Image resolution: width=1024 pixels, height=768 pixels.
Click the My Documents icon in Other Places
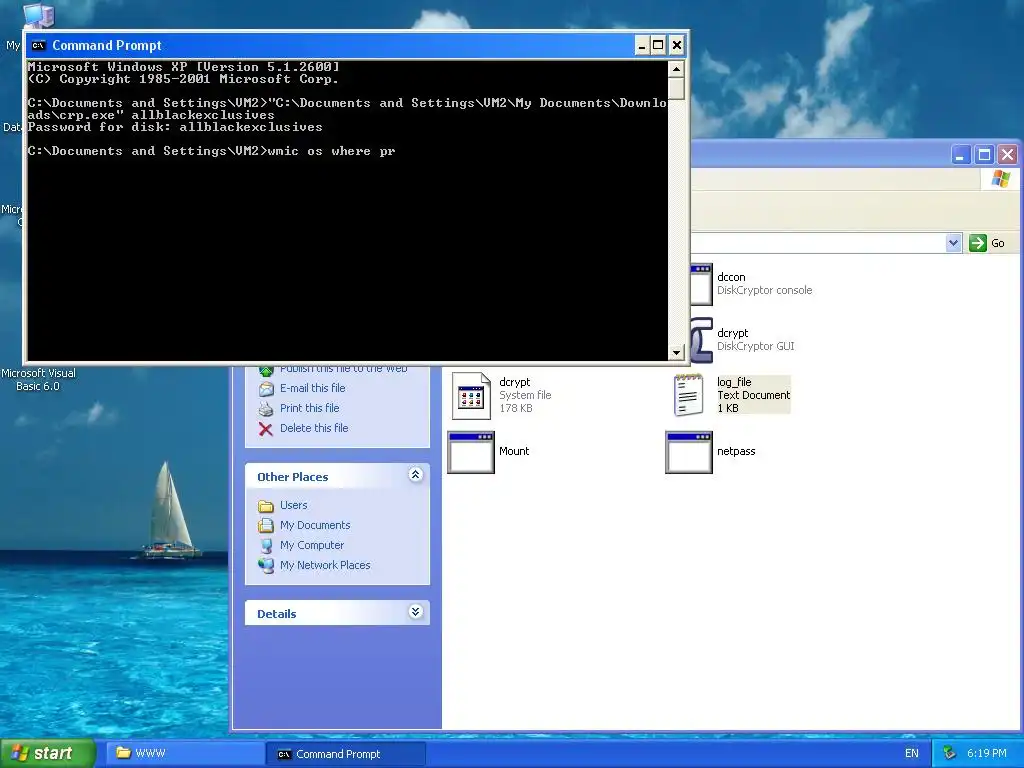pyautogui.click(x=266, y=526)
